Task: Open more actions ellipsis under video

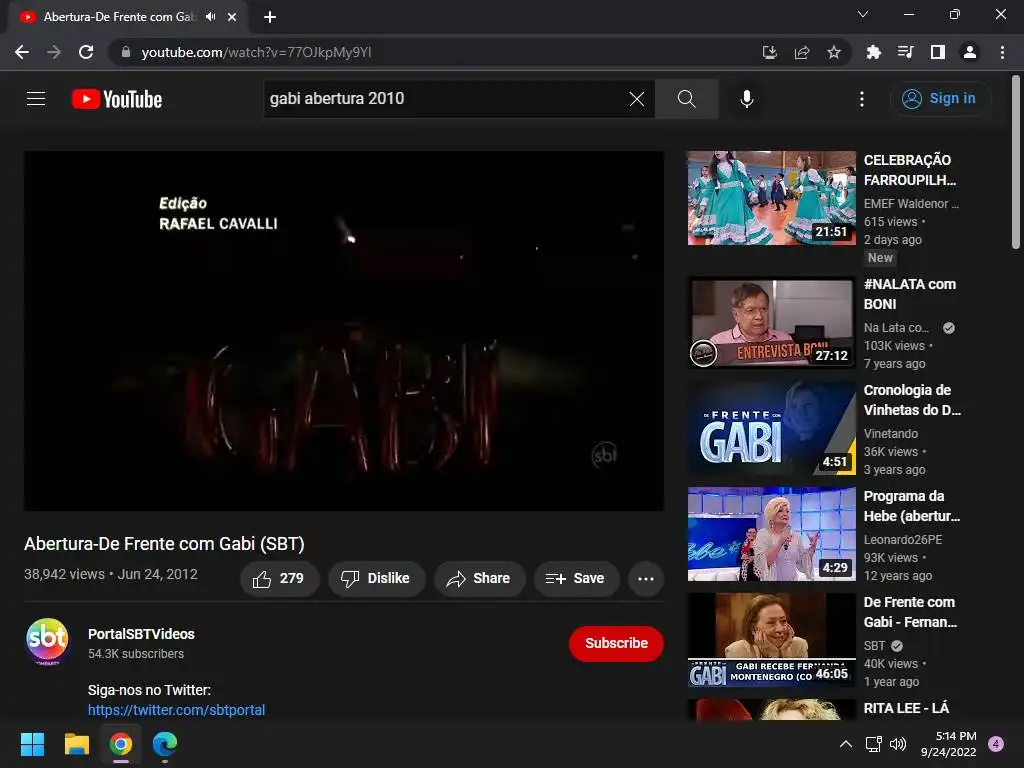Action: click(646, 579)
